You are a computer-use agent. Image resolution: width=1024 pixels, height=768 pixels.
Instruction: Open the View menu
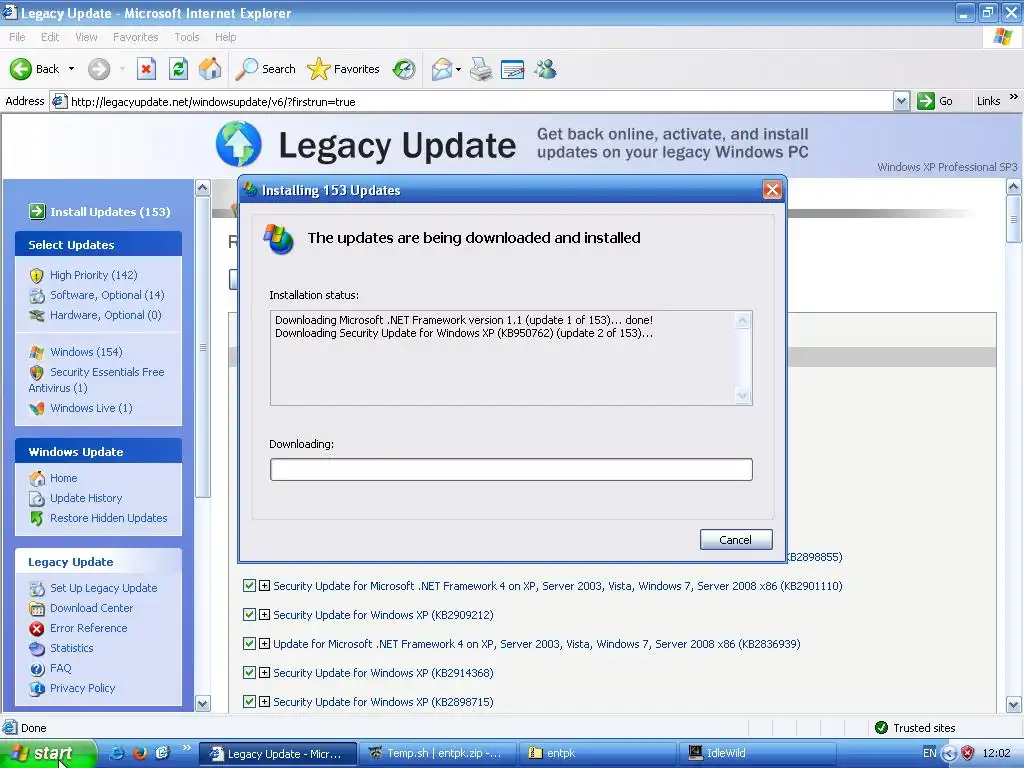[86, 37]
